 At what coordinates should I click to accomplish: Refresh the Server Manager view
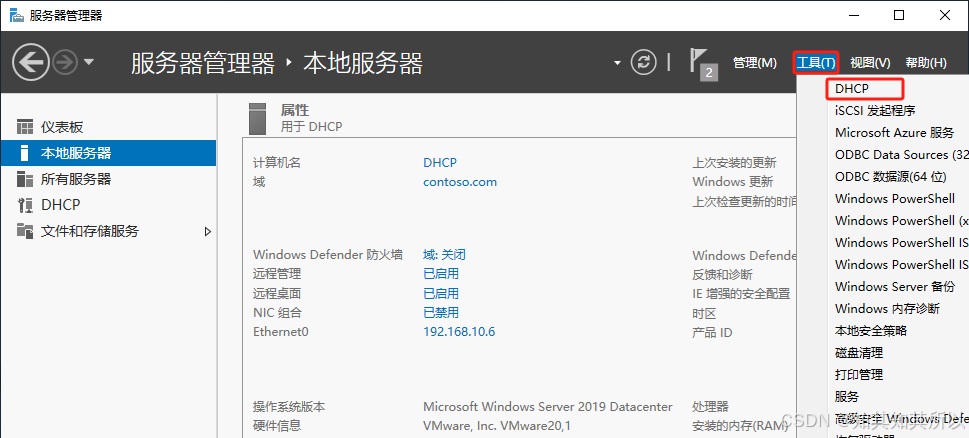643,62
